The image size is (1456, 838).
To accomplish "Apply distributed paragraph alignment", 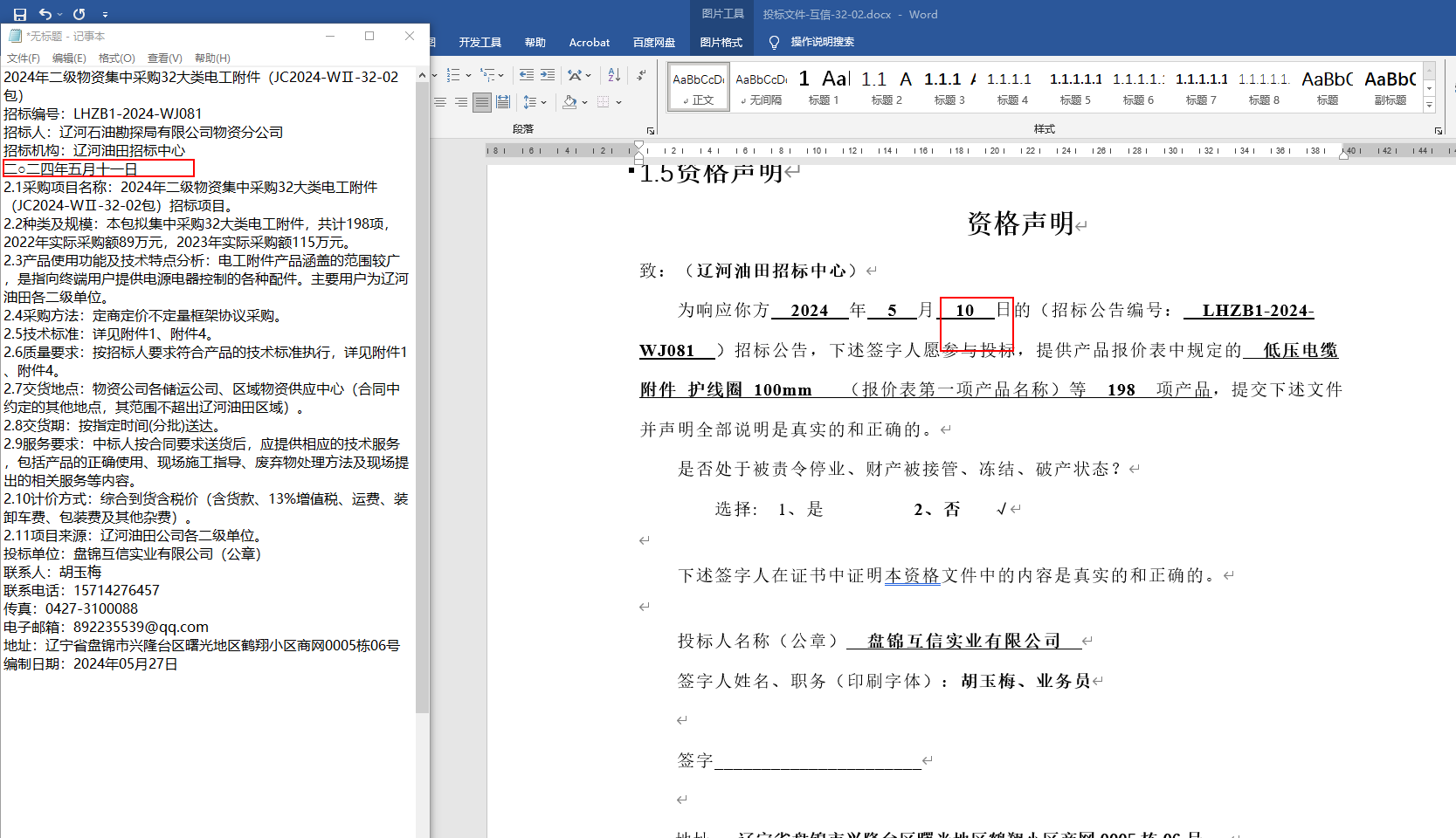I will tap(503, 102).
